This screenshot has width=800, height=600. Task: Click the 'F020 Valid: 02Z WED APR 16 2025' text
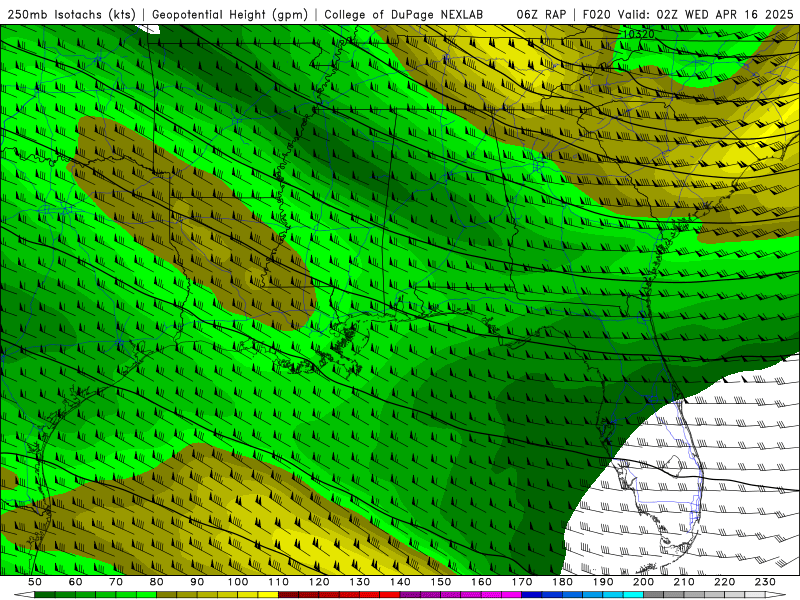pyautogui.click(x=688, y=15)
